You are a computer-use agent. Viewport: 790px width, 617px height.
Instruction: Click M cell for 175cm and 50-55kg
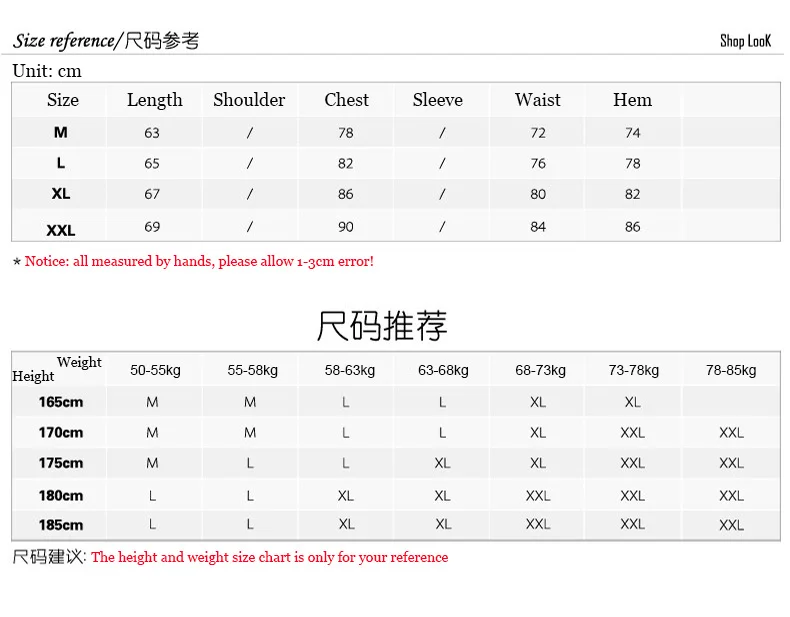[x=152, y=463]
